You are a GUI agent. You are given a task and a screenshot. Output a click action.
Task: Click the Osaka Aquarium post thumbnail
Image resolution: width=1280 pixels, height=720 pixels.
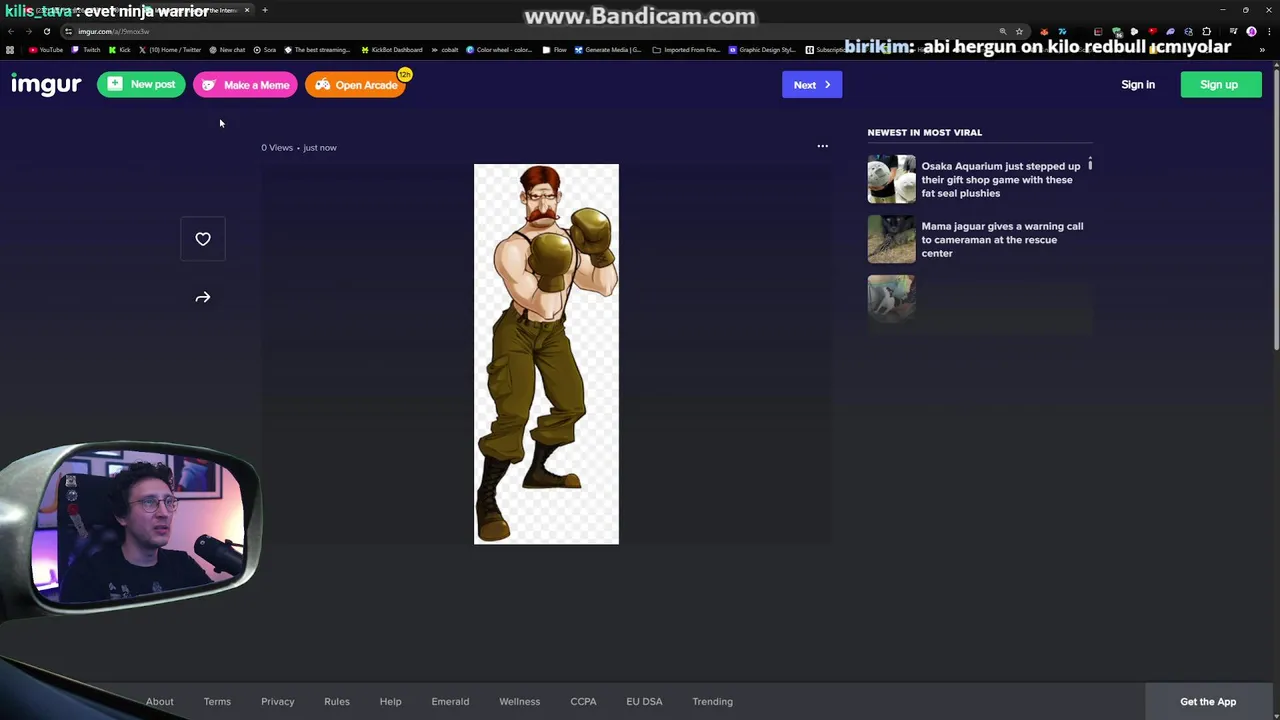pyautogui.click(x=891, y=179)
